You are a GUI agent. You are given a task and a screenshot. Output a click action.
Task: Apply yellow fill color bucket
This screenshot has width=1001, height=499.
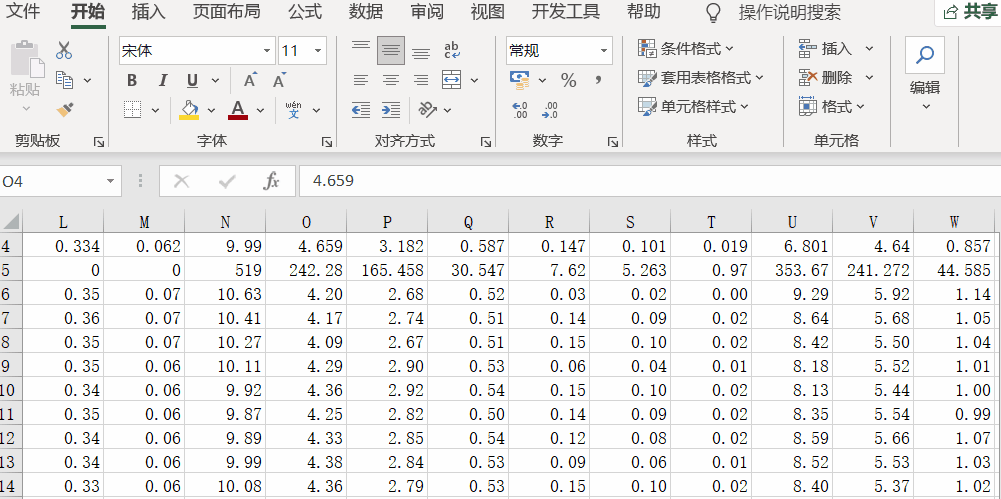[x=189, y=110]
